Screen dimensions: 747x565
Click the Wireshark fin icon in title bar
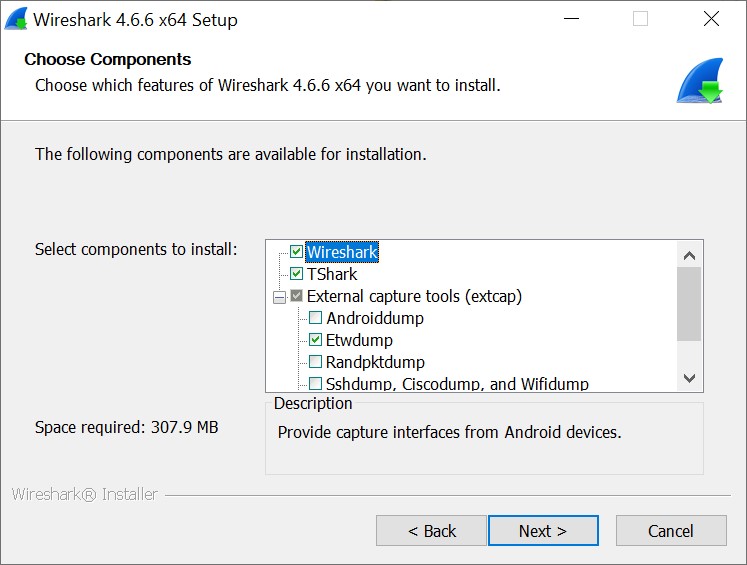[x=16, y=20]
